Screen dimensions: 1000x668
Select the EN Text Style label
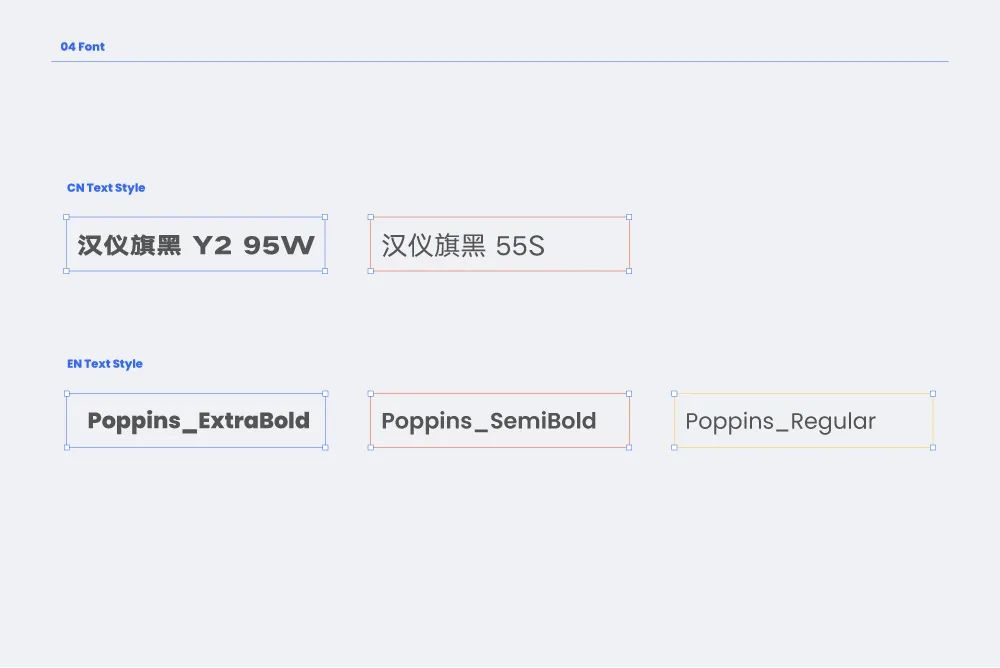pyautogui.click(x=105, y=364)
